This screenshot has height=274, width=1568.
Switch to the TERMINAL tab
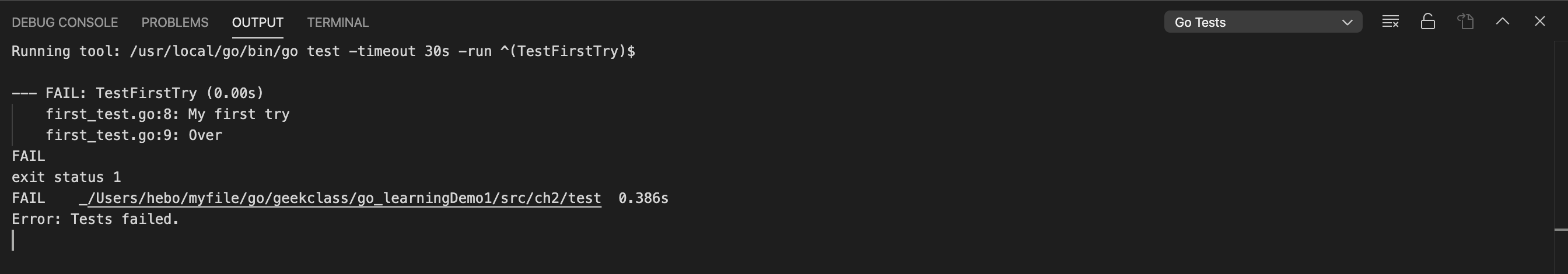click(x=338, y=23)
